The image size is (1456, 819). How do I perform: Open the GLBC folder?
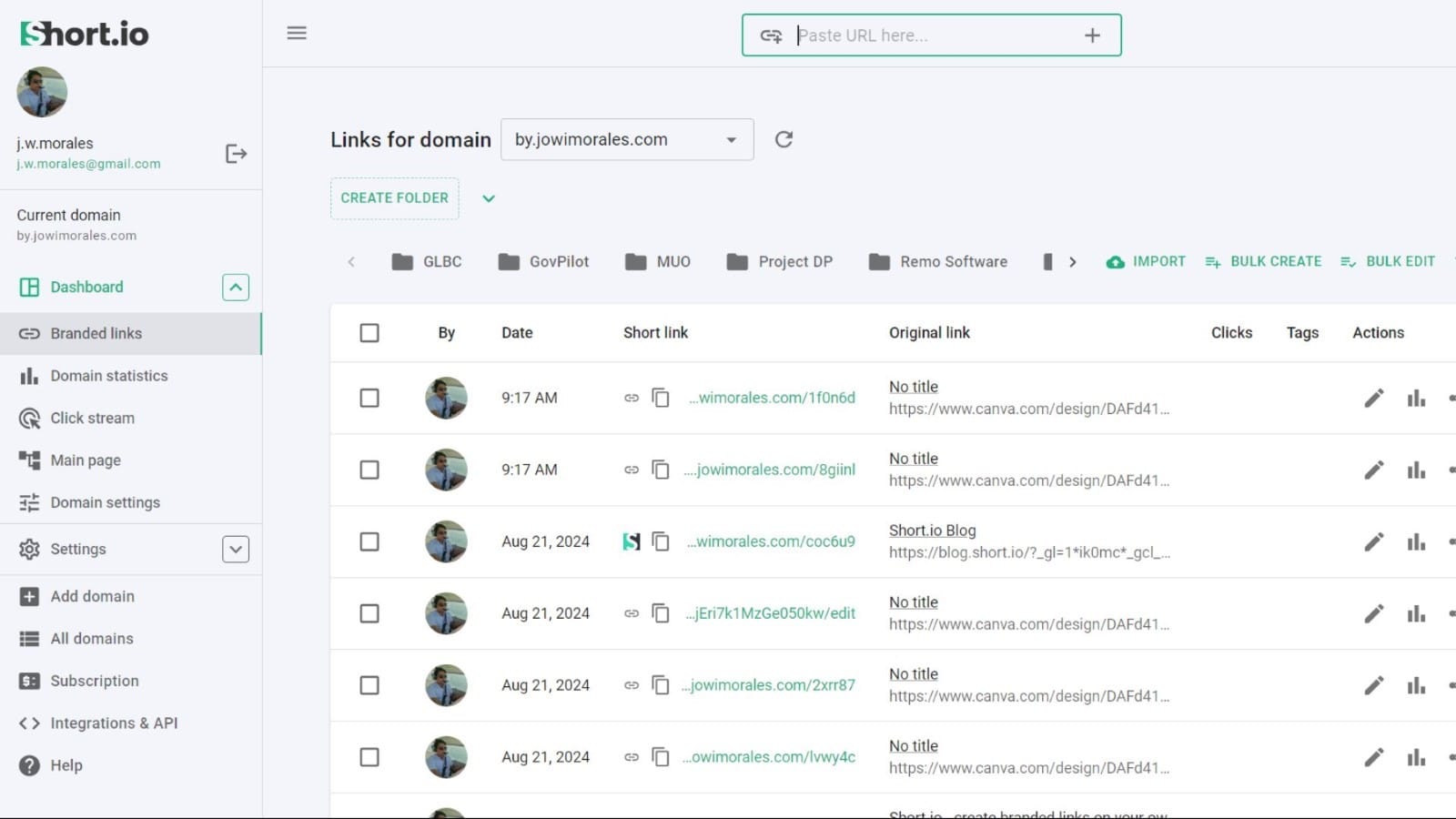click(x=427, y=262)
